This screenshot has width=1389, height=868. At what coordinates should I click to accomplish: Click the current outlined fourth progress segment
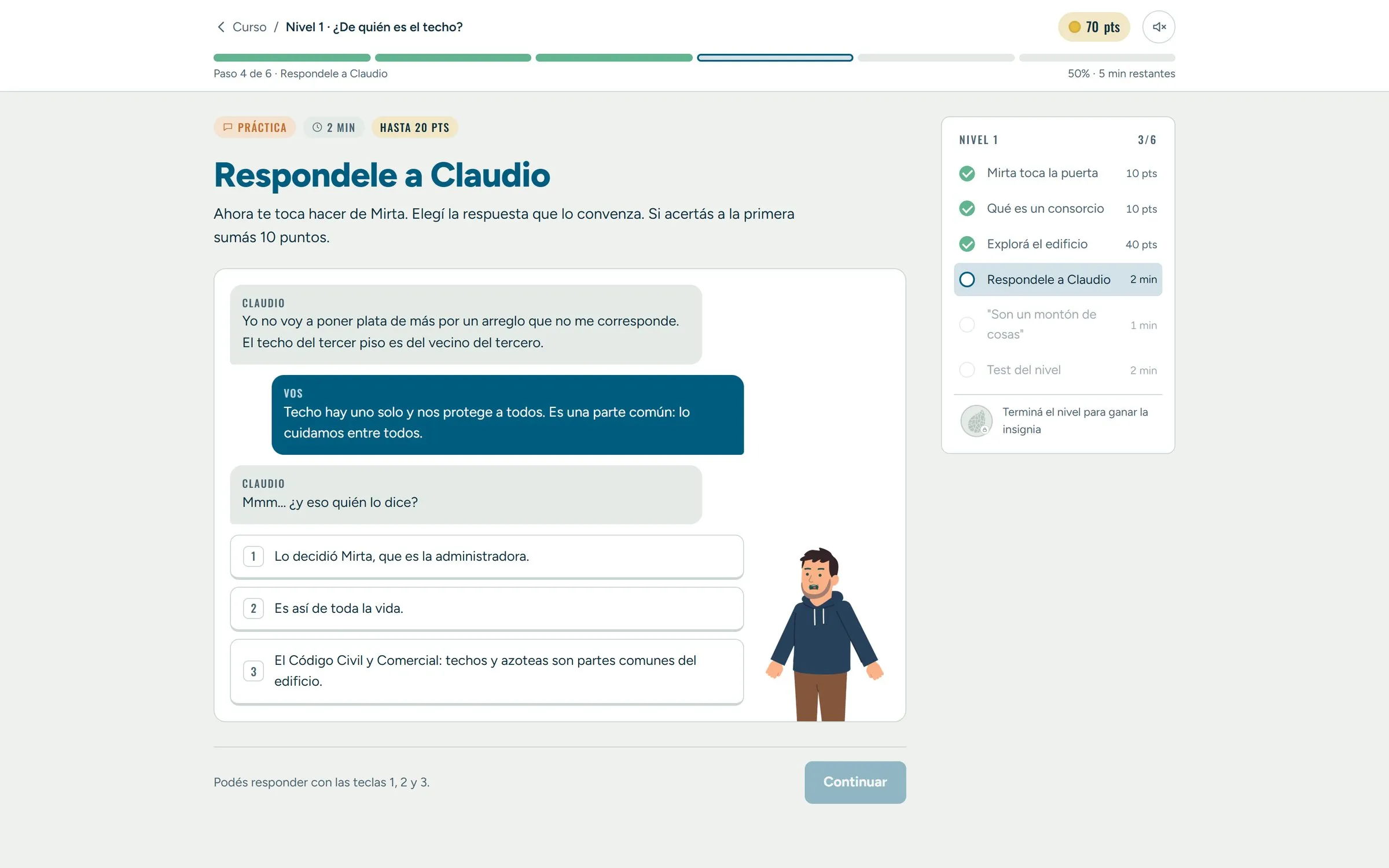tap(774, 58)
